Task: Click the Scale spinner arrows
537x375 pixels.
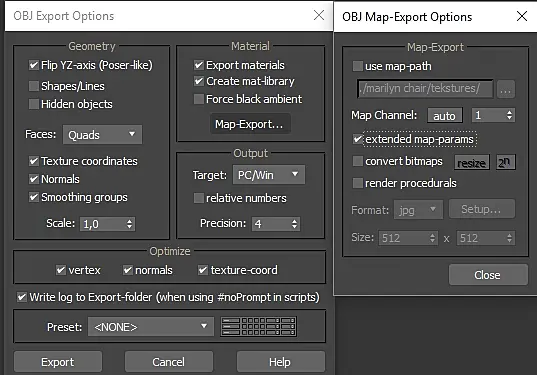Action: (x=129, y=224)
